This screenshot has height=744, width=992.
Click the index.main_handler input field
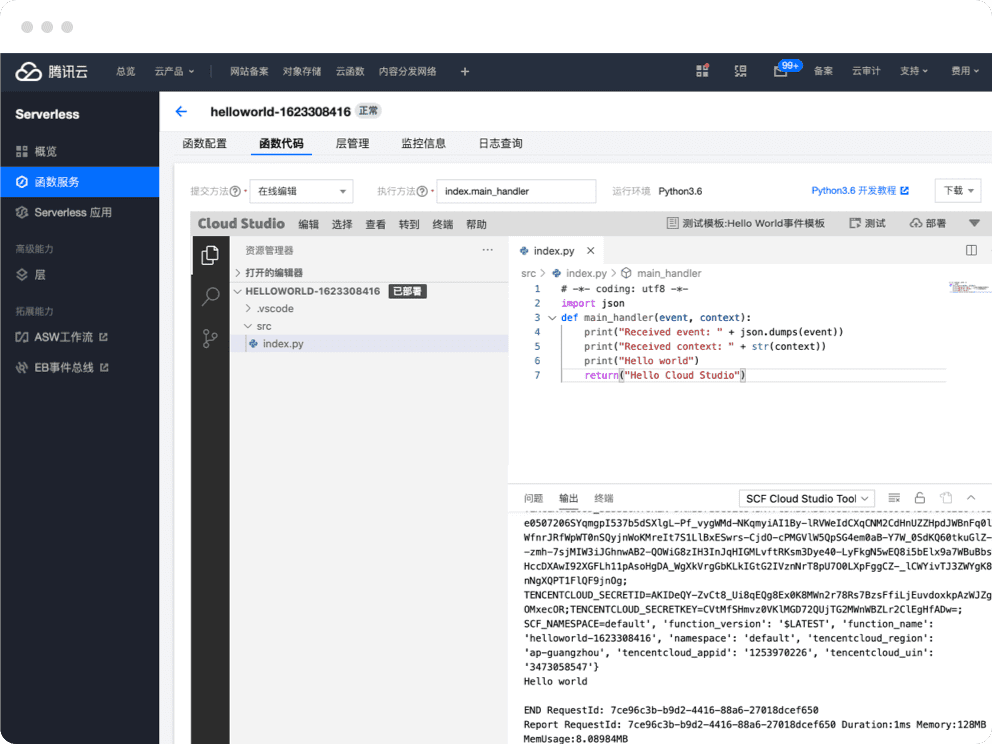516,191
